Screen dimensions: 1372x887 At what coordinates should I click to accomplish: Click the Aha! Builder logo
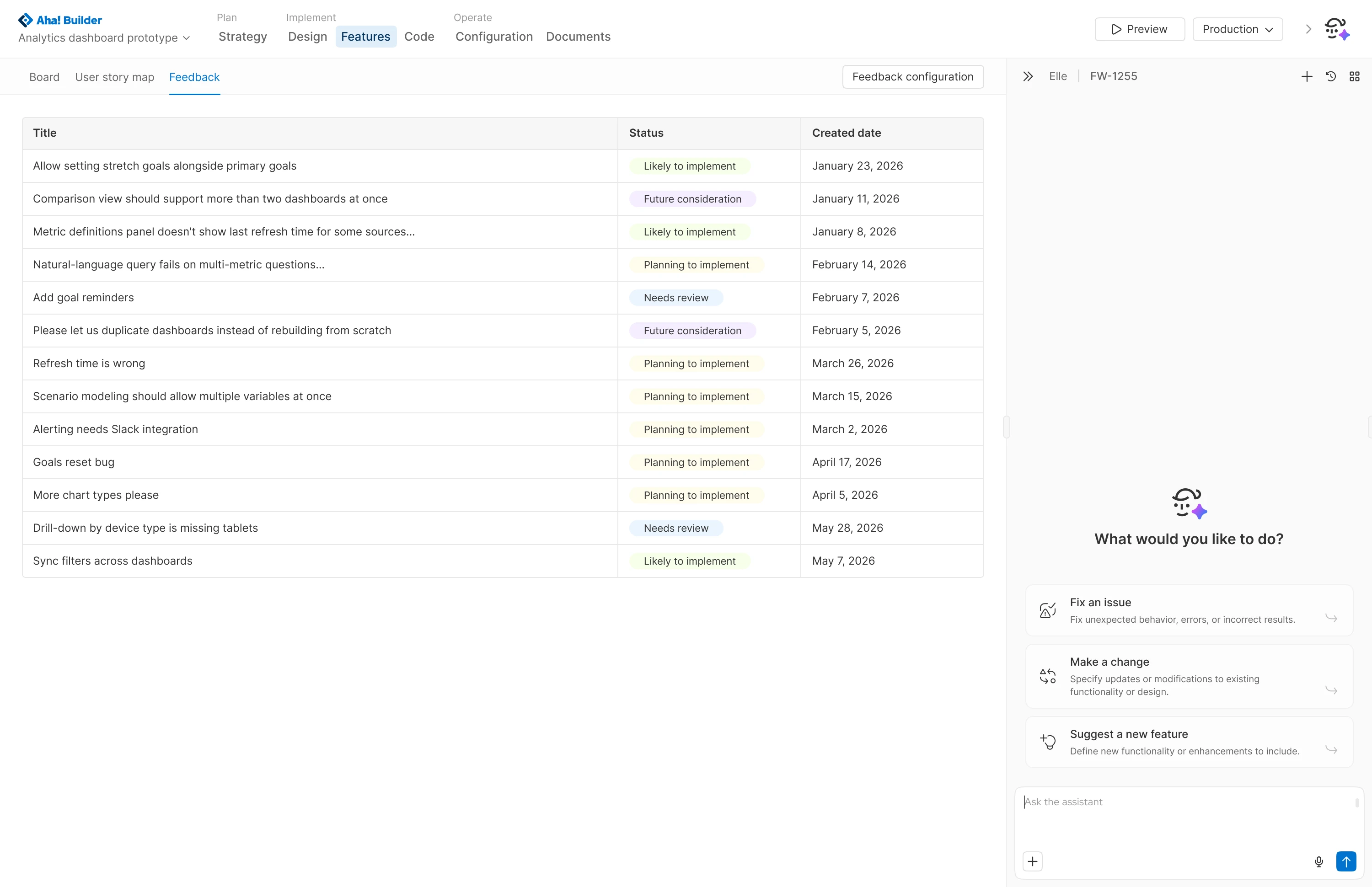point(60,20)
